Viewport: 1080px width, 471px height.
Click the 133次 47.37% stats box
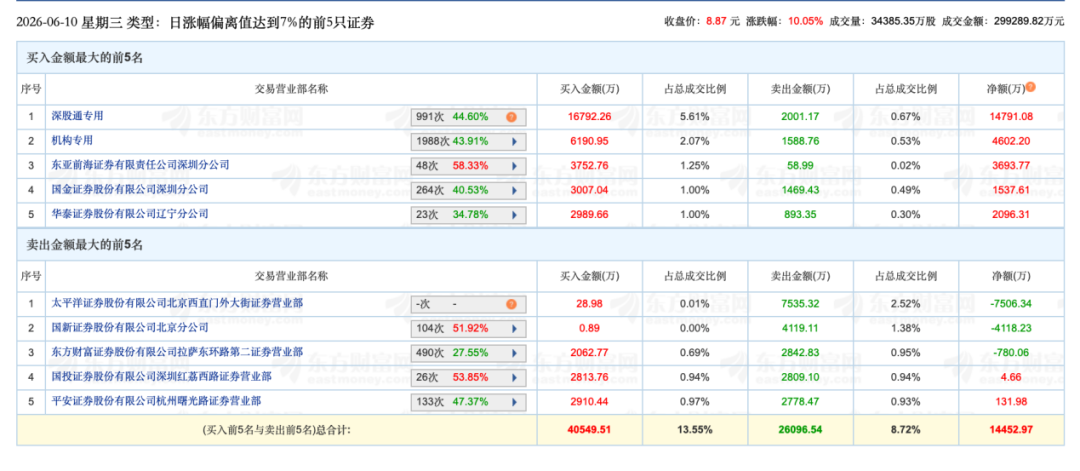[x=468, y=401]
